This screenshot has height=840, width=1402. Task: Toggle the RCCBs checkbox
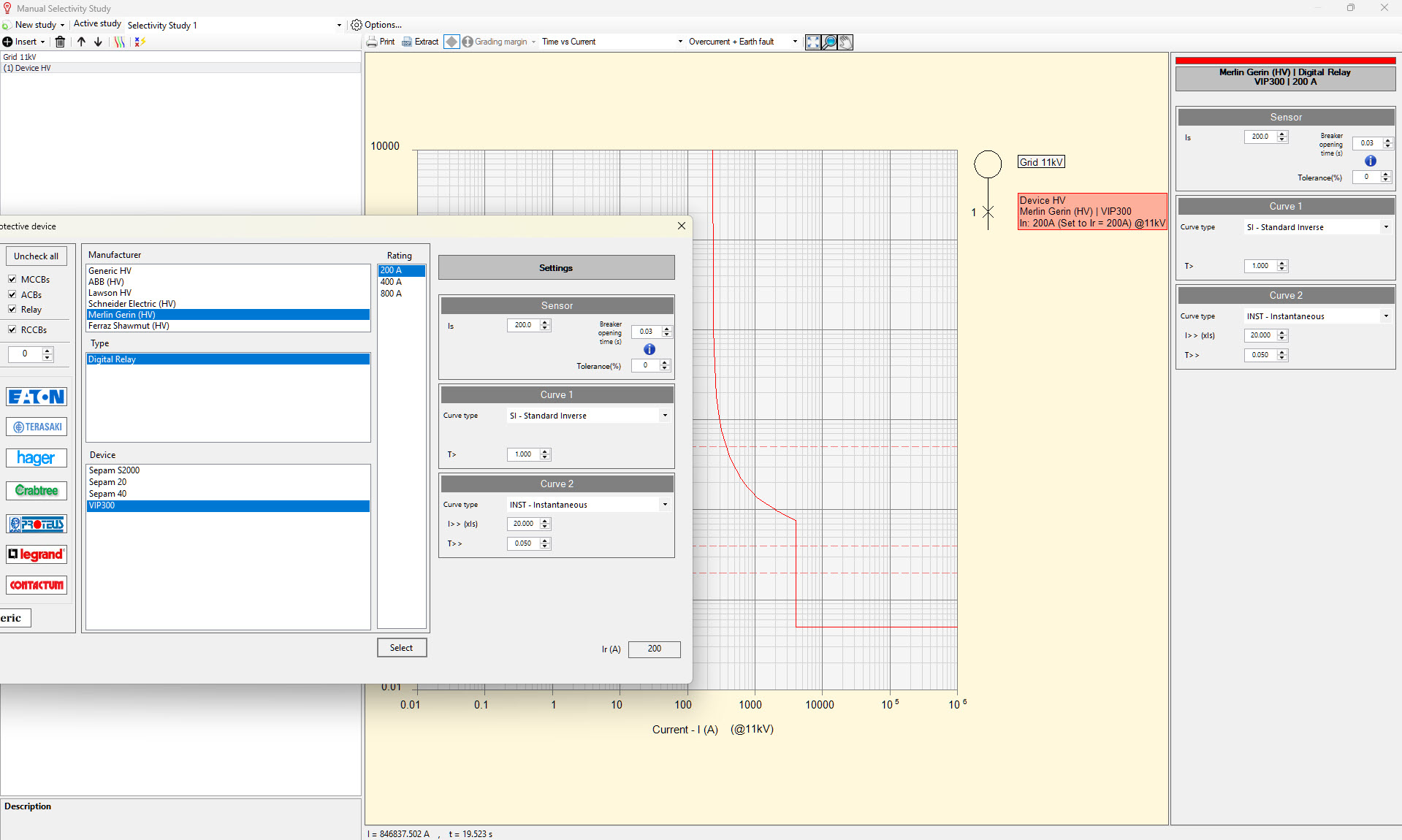click(12, 329)
